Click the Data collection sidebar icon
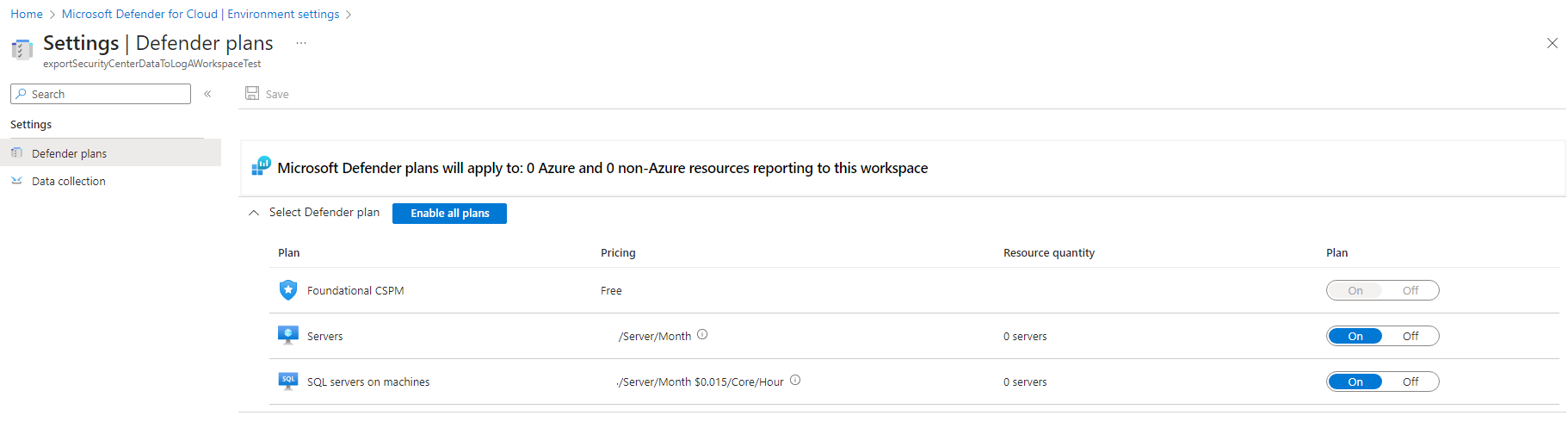 coord(16,181)
